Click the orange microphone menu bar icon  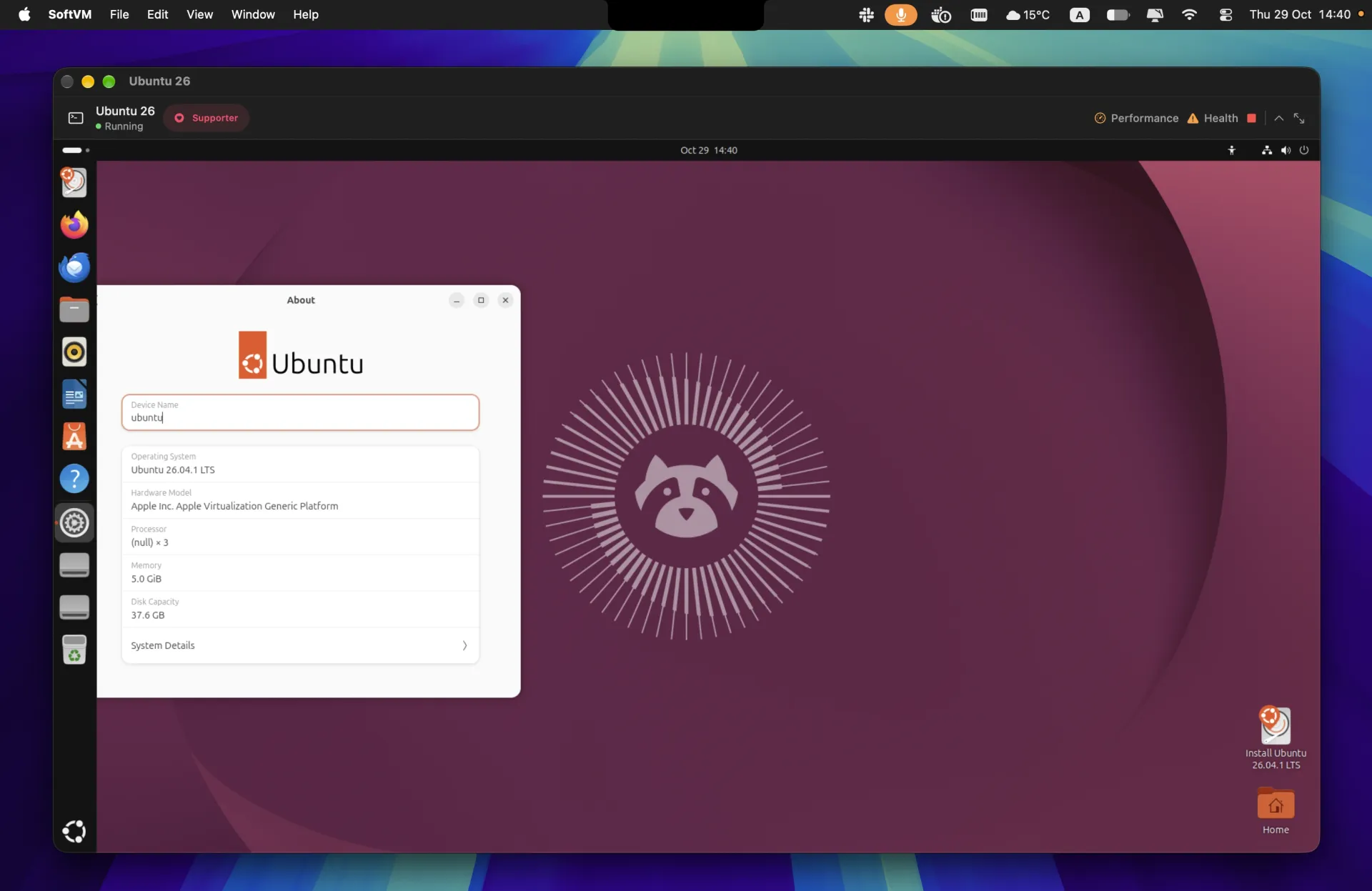900,14
